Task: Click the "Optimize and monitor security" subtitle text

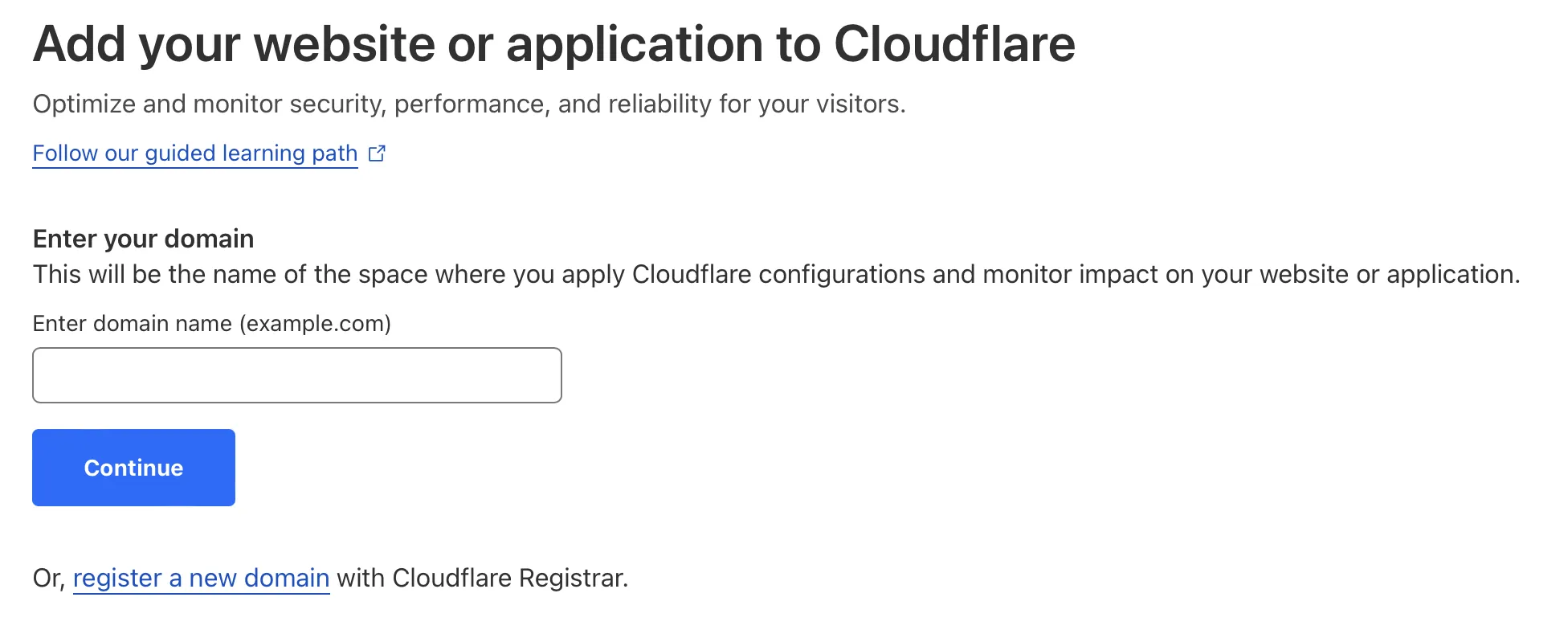Action: click(468, 104)
